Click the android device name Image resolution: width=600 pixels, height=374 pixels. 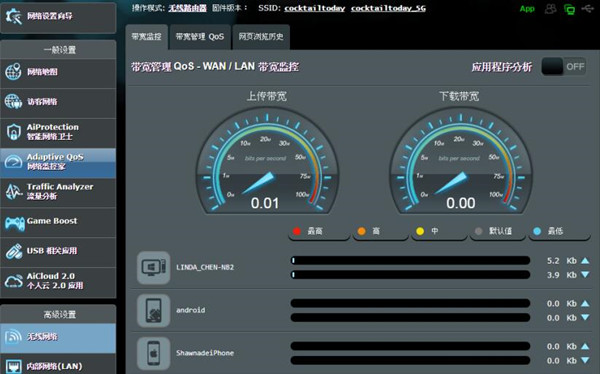click(x=191, y=310)
